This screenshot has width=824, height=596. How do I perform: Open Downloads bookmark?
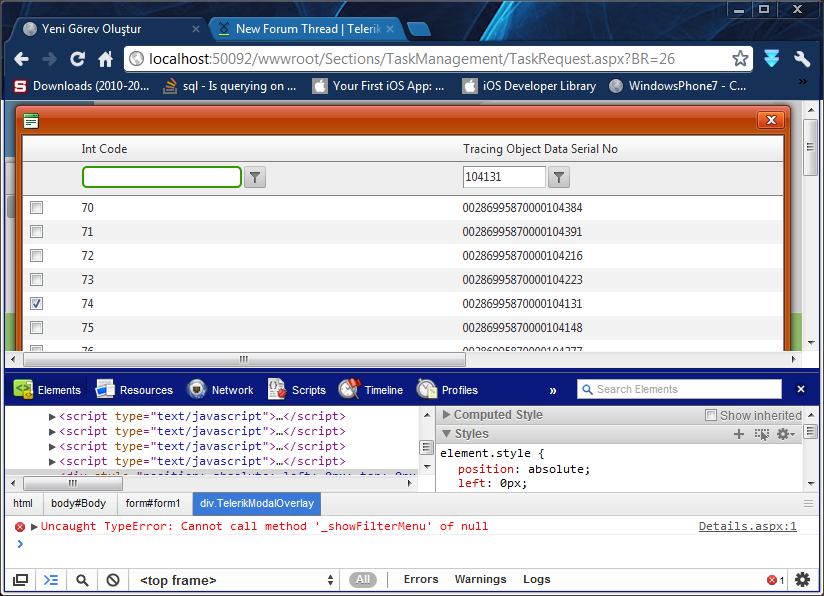(82, 86)
